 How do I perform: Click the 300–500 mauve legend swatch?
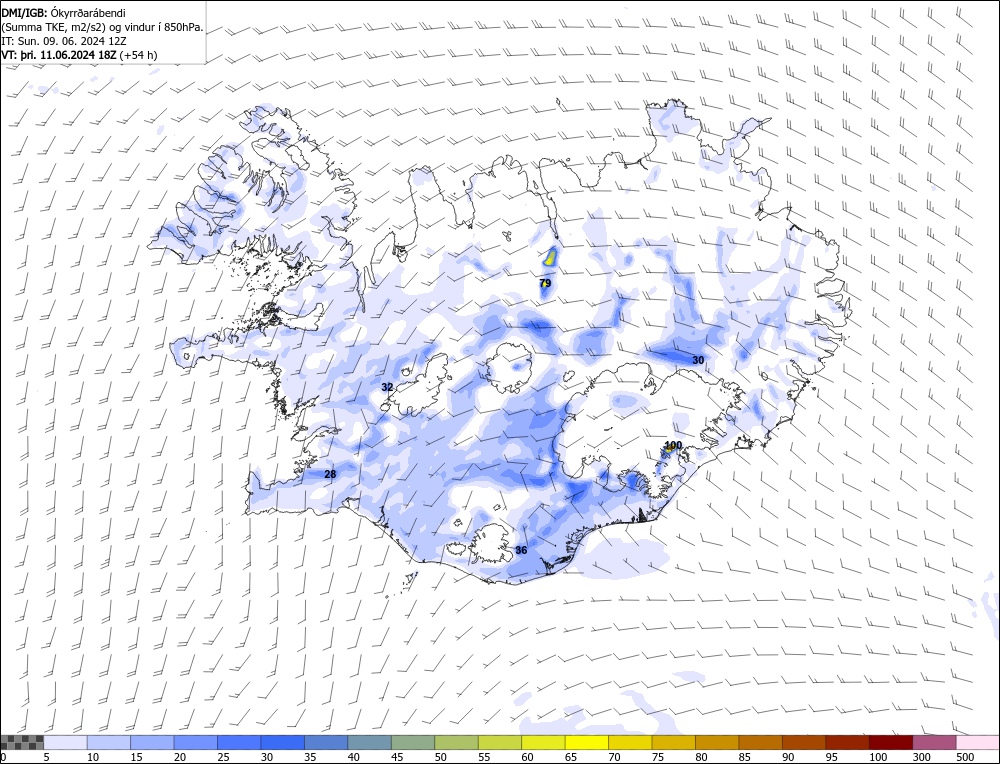pos(934,742)
